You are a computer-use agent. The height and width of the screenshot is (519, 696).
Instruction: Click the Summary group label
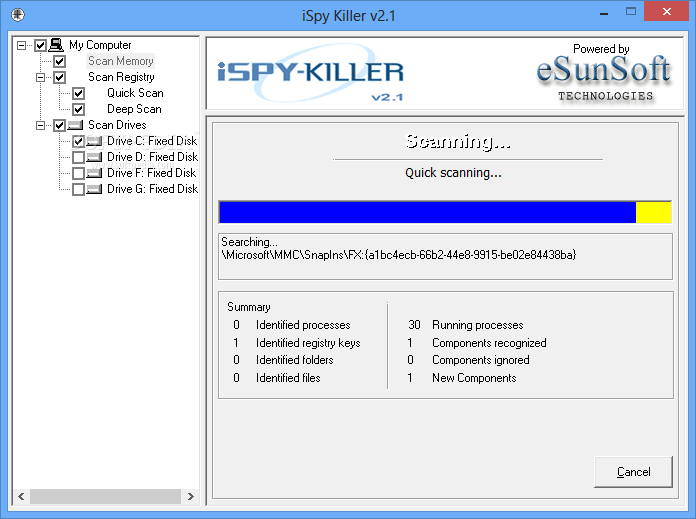pos(249,307)
